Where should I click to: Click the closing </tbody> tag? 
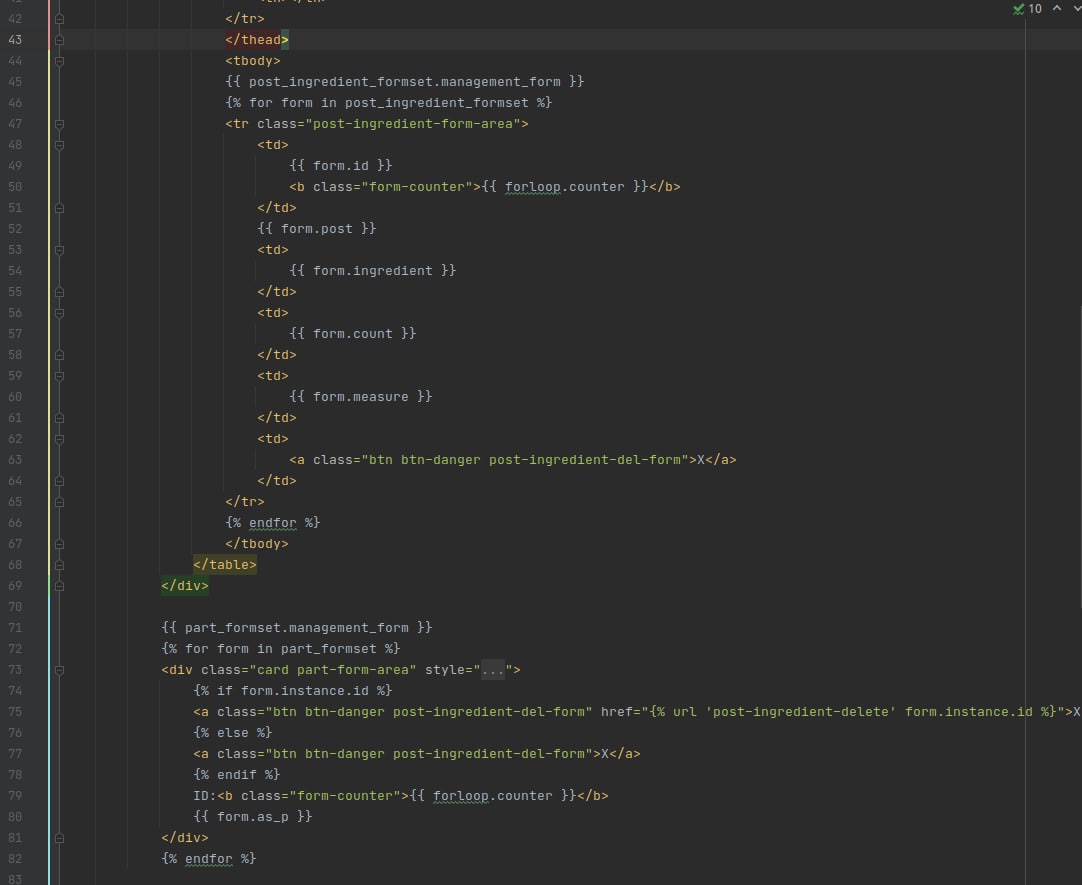point(257,544)
